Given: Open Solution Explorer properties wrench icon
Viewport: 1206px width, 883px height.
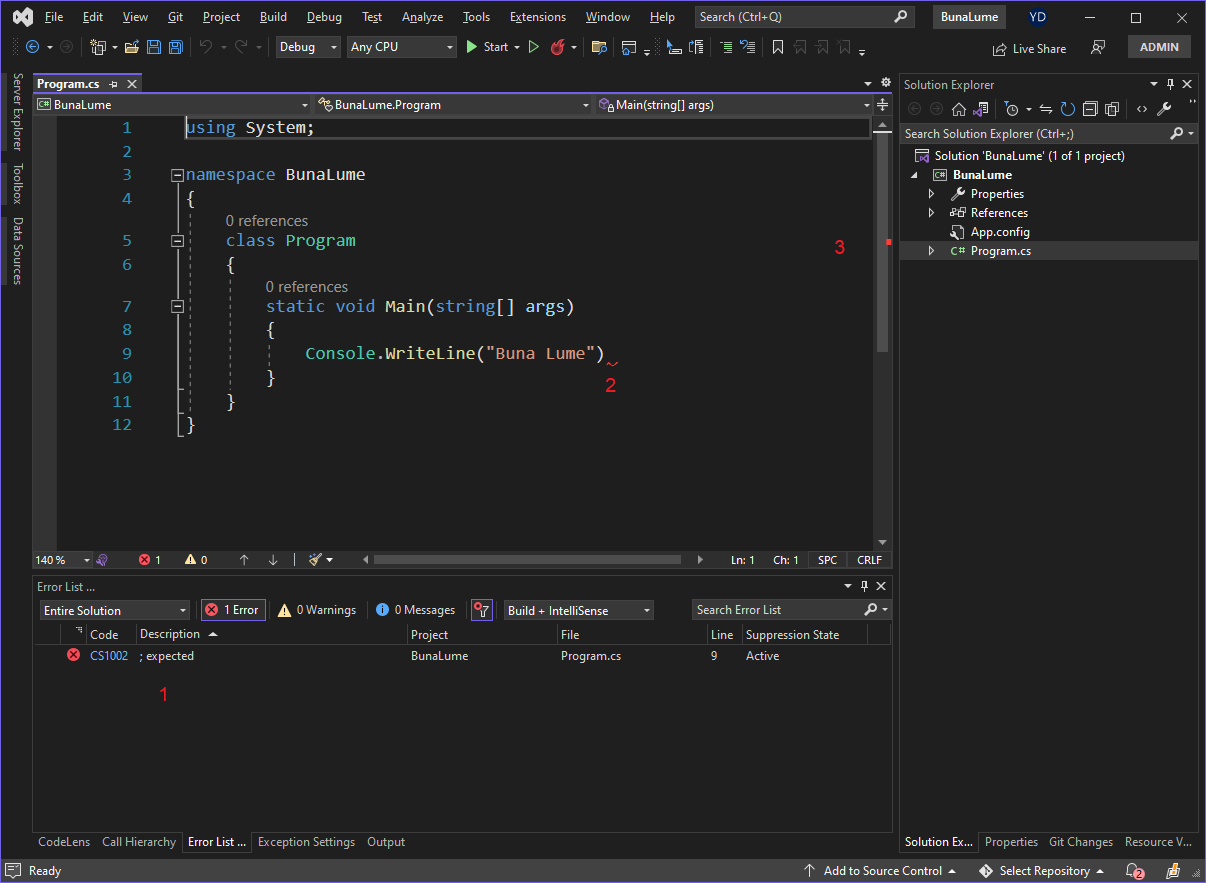Looking at the screenshot, I should tap(1164, 109).
